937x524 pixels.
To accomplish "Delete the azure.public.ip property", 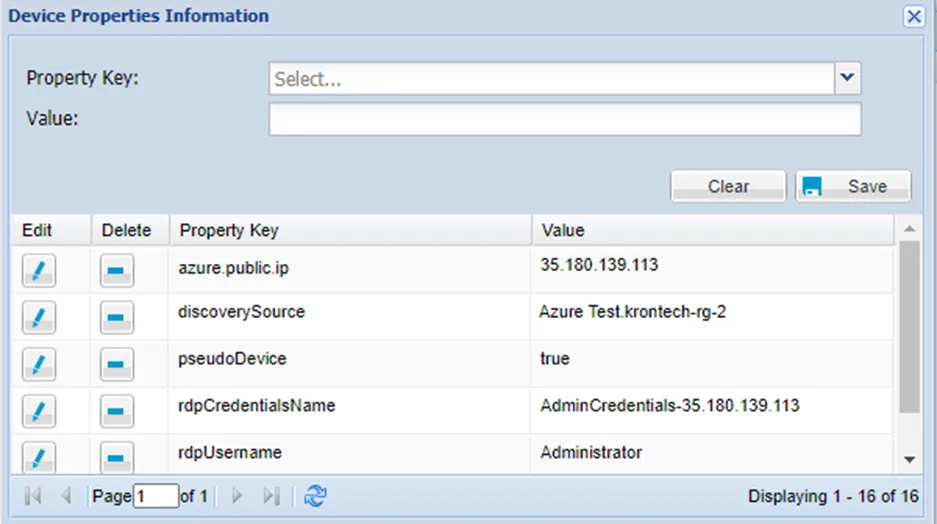I will pyautogui.click(x=117, y=271).
